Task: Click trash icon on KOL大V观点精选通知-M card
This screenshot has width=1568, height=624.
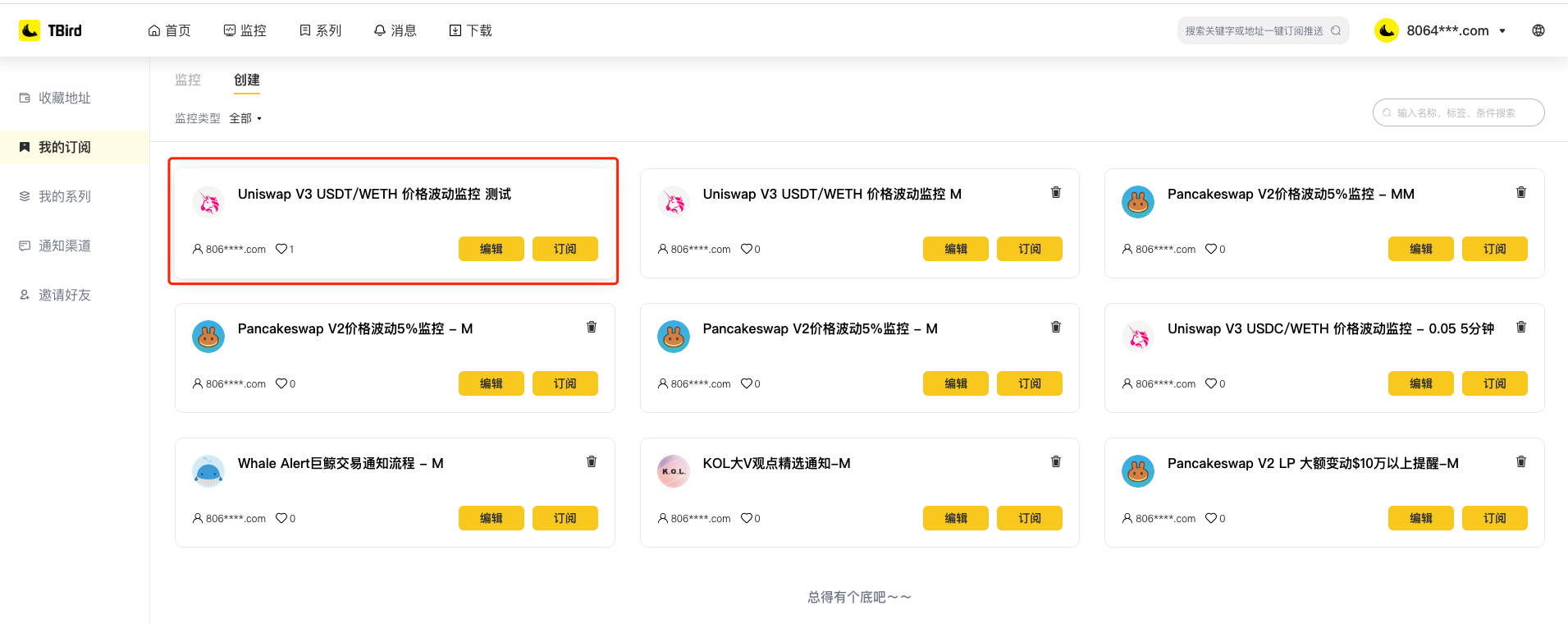Action: [1056, 461]
